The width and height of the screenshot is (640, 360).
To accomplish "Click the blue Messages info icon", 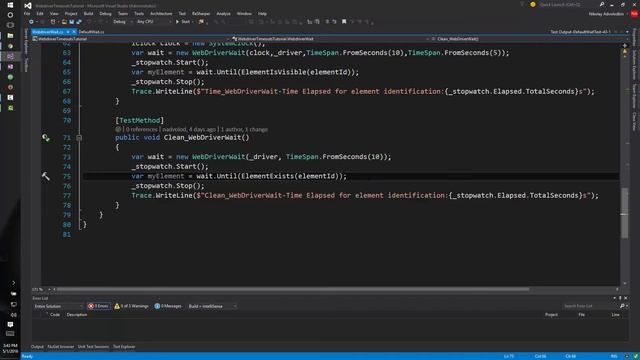I will [157, 306].
